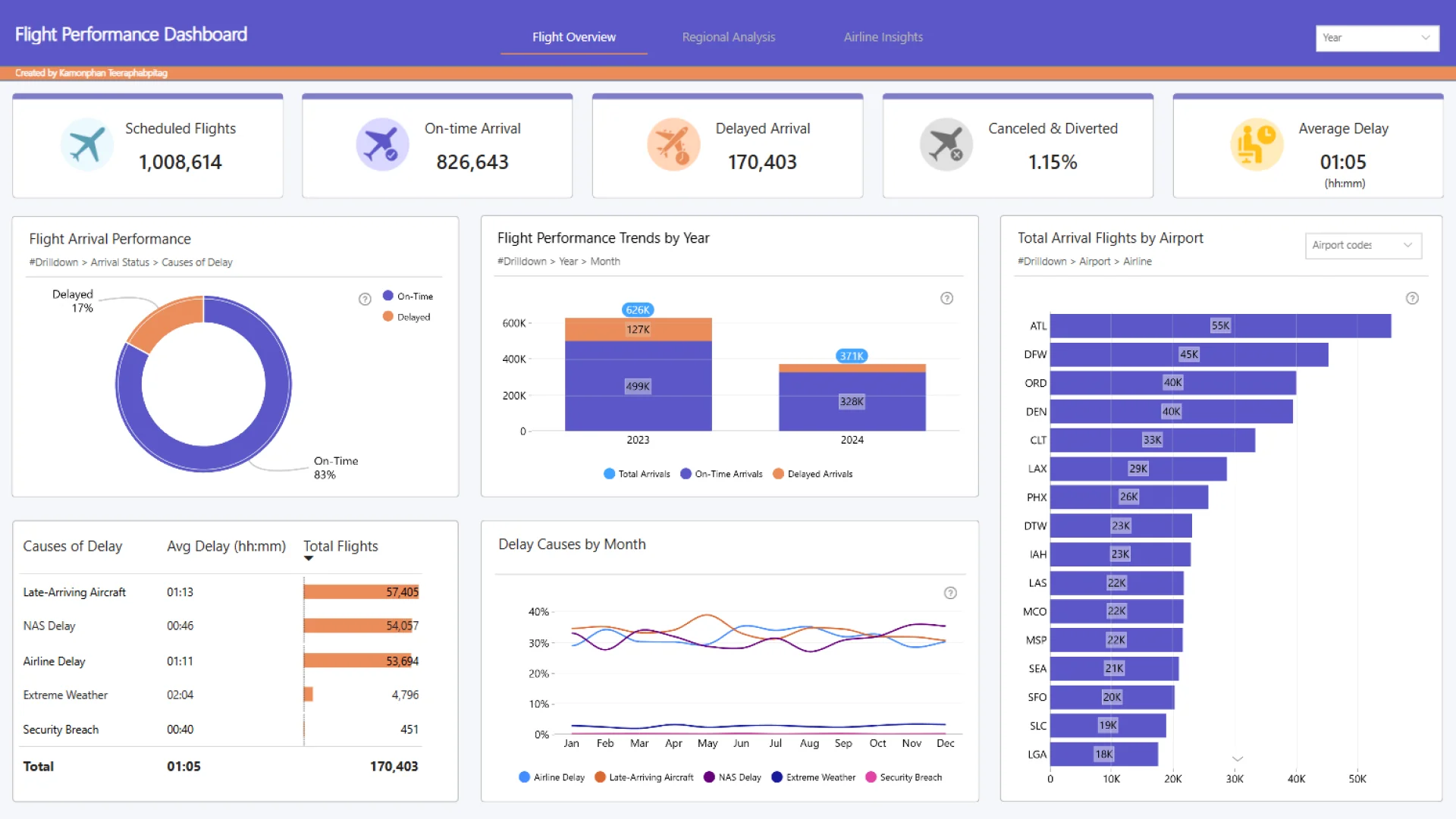Open help tooltip in Flight Arrival Performance
The image size is (1456, 819).
[x=365, y=299]
